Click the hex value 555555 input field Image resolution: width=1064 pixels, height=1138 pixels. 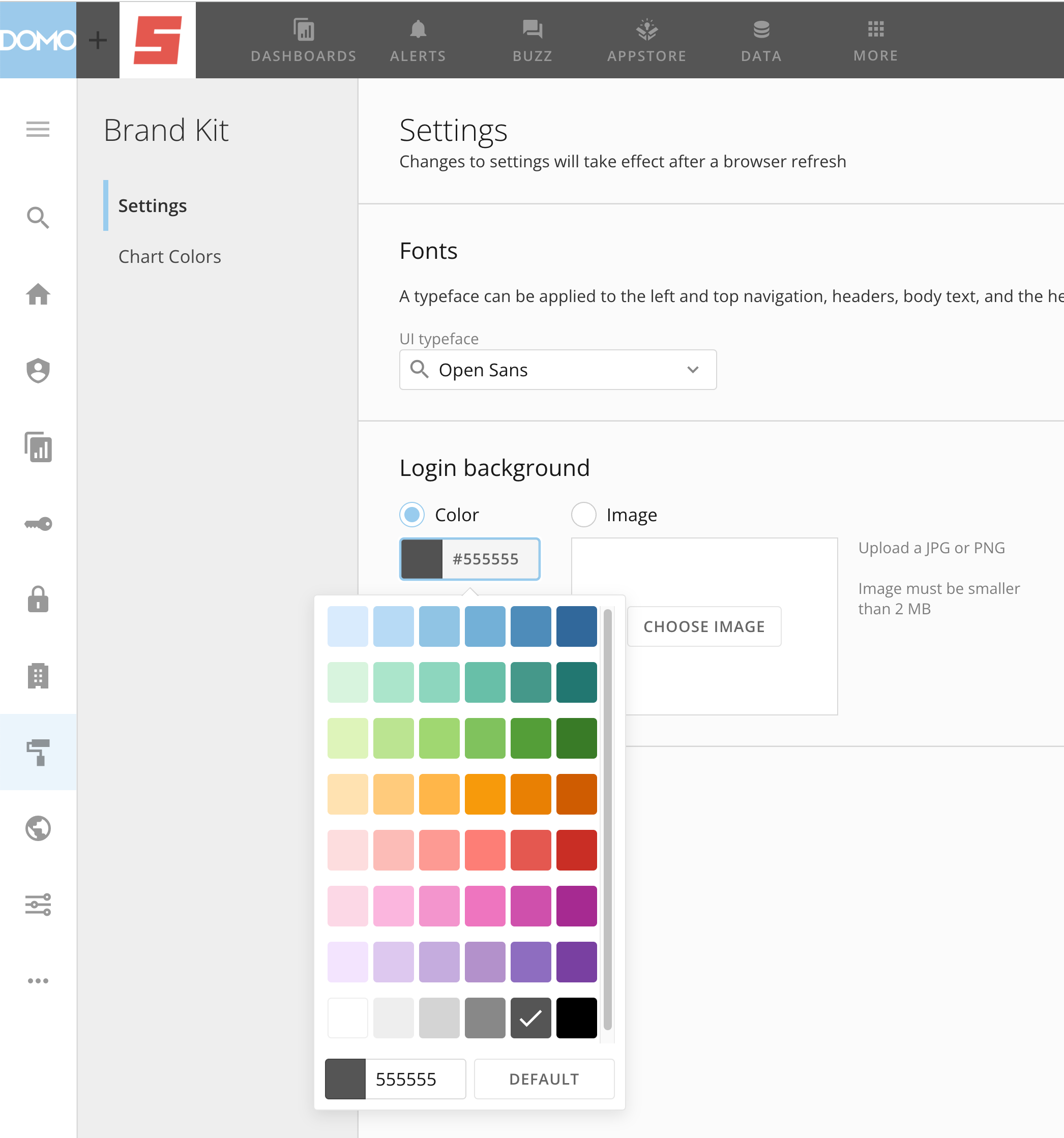415,1079
